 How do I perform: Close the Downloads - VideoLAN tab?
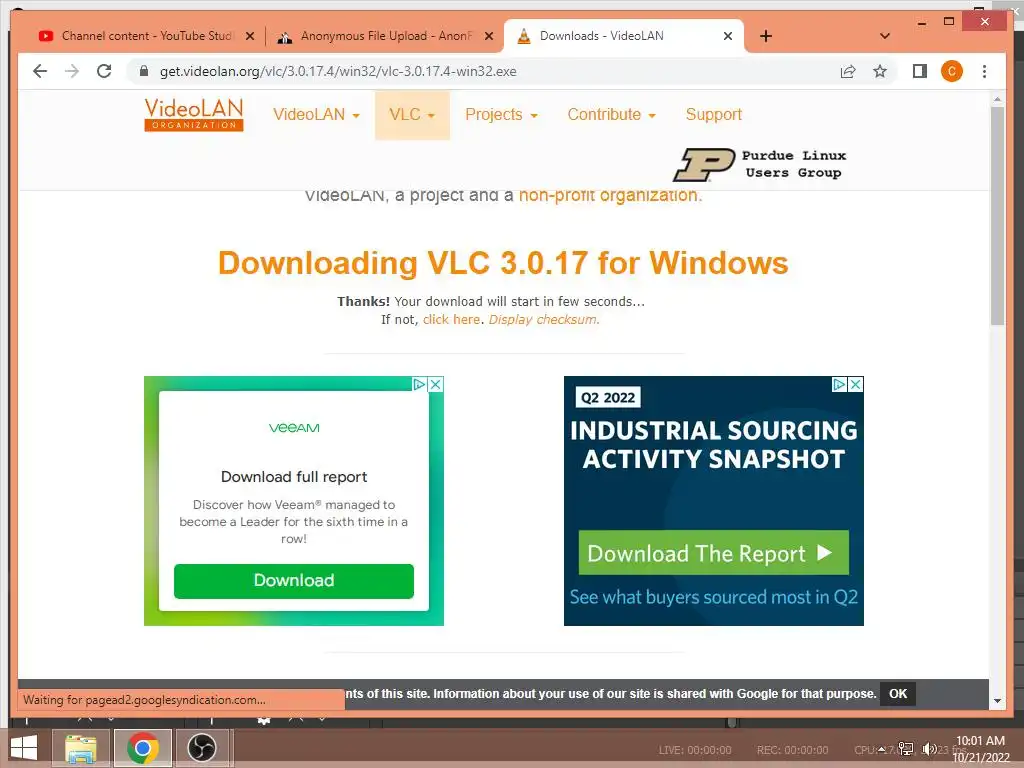pyautogui.click(x=728, y=36)
